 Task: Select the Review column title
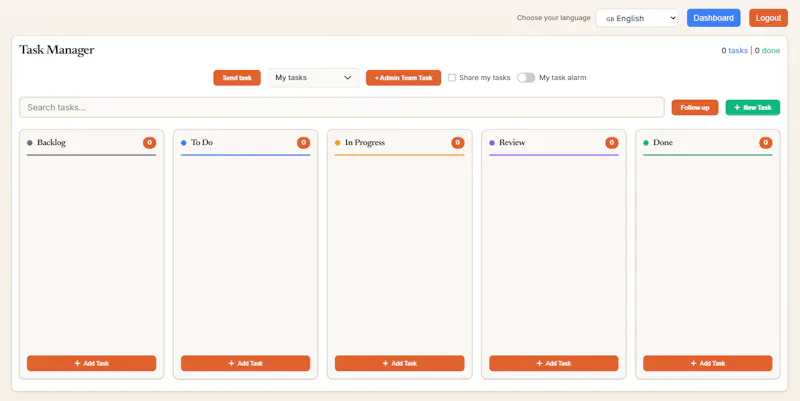point(512,142)
